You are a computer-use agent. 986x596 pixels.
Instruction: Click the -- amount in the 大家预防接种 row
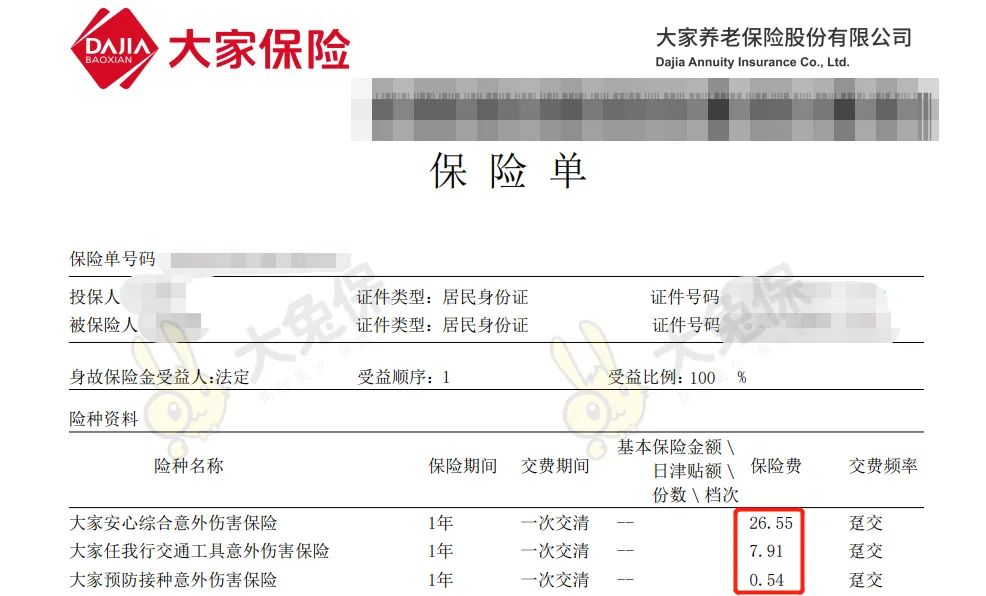626,579
